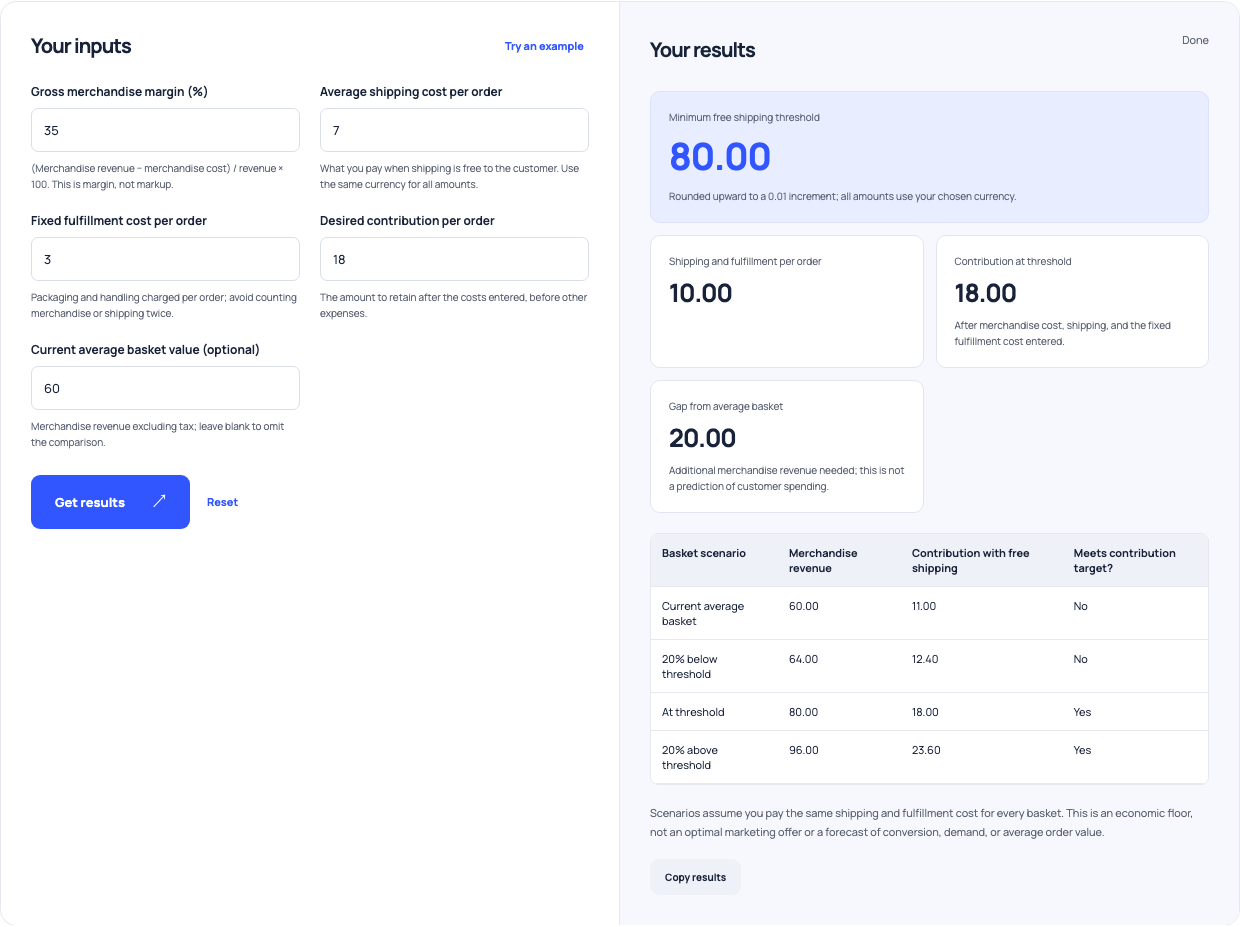Click the Shipping and fulfillment per order label
This screenshot has width=1240, height=927.
click(x=745, y=261)
